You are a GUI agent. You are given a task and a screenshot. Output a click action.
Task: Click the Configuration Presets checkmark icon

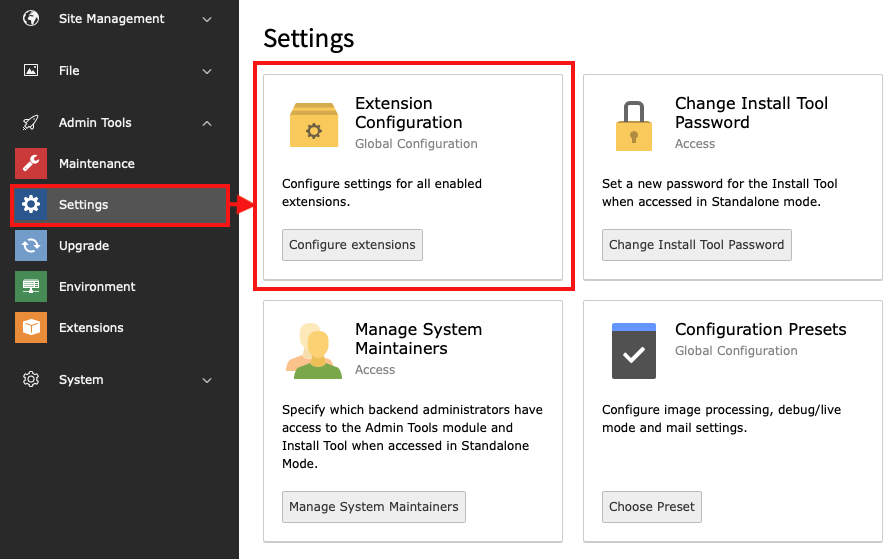coord(633,351)
